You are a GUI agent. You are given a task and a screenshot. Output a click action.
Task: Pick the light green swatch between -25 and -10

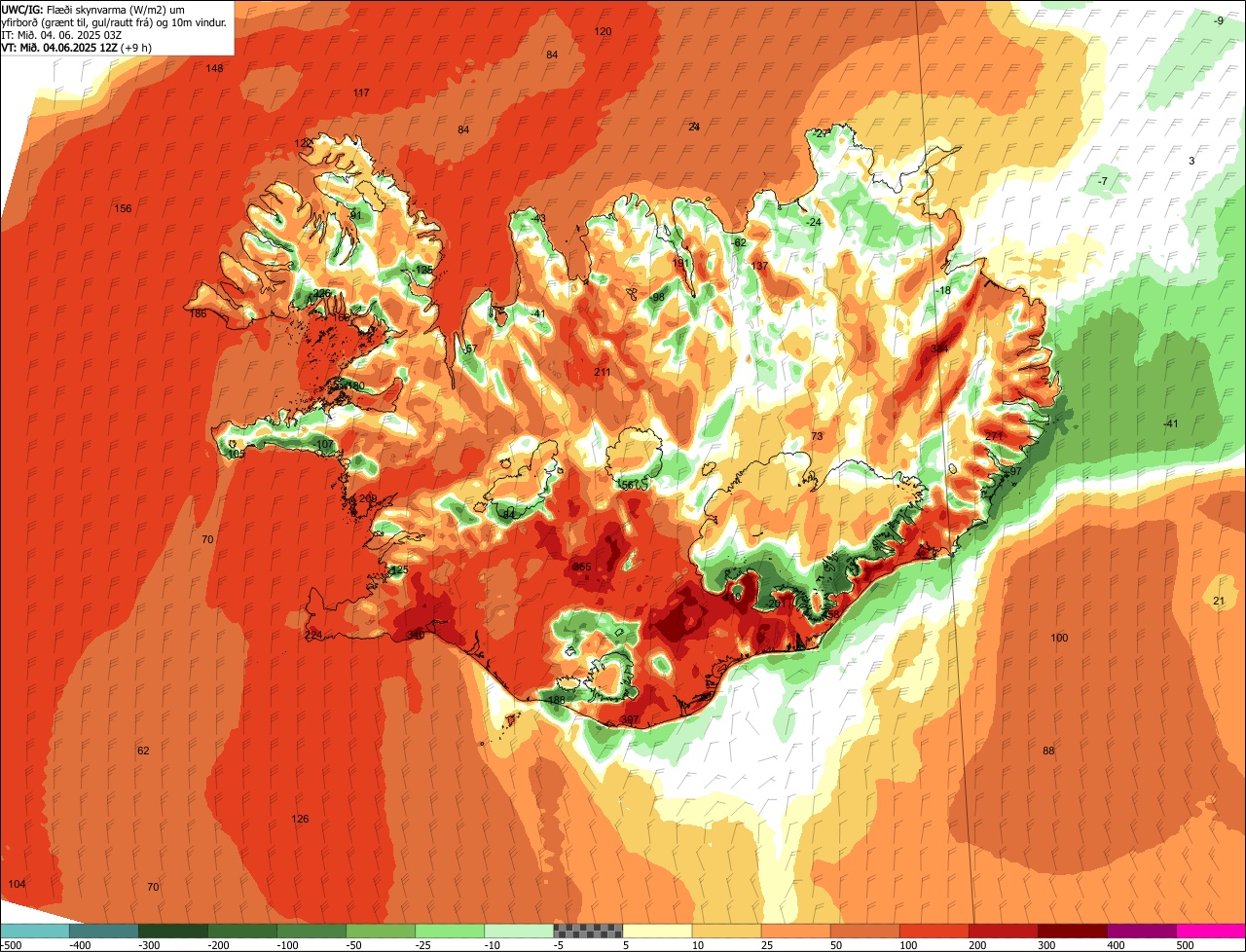point(450,930)
